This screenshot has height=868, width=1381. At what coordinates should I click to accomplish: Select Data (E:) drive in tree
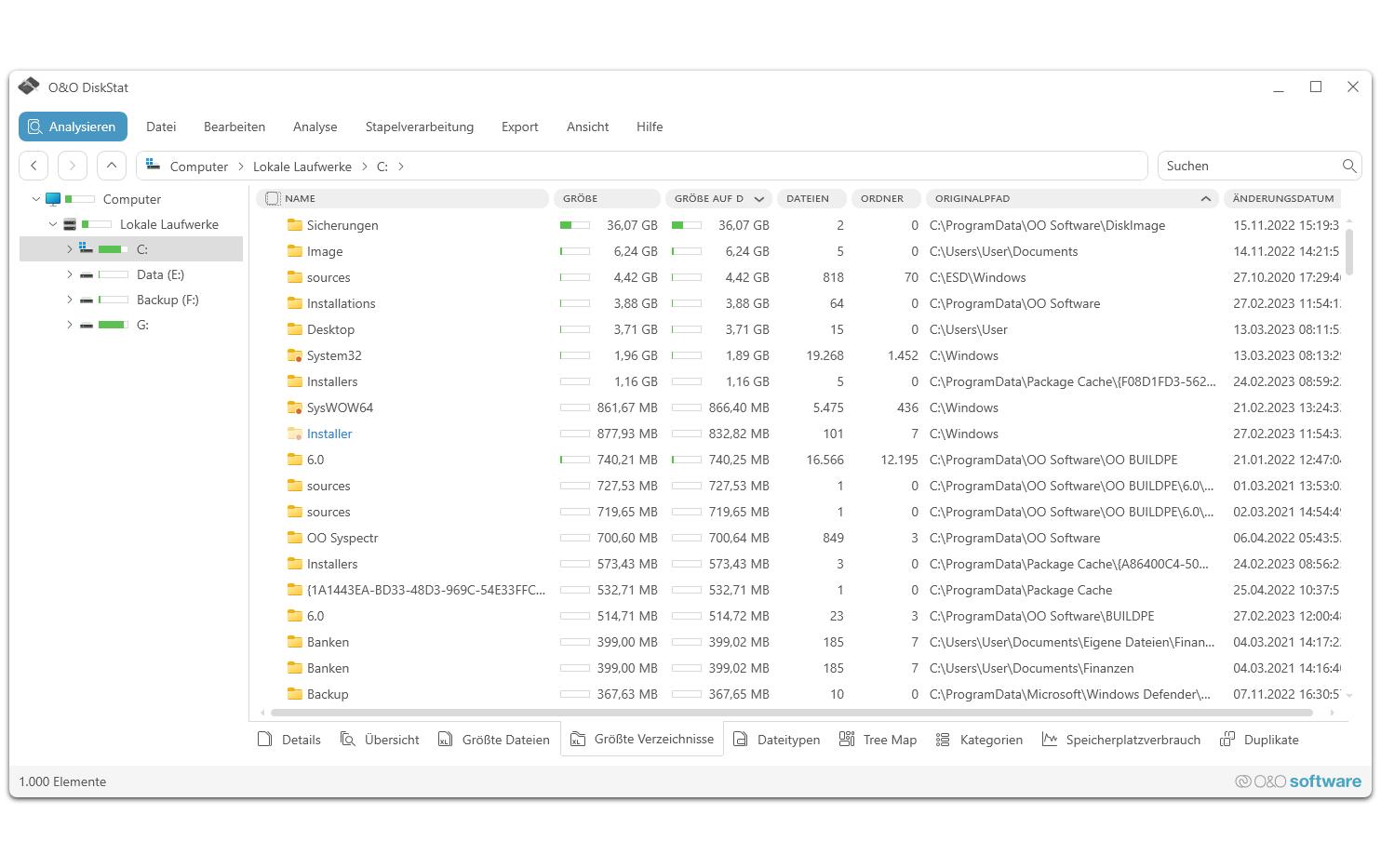[x=160, y=274]
